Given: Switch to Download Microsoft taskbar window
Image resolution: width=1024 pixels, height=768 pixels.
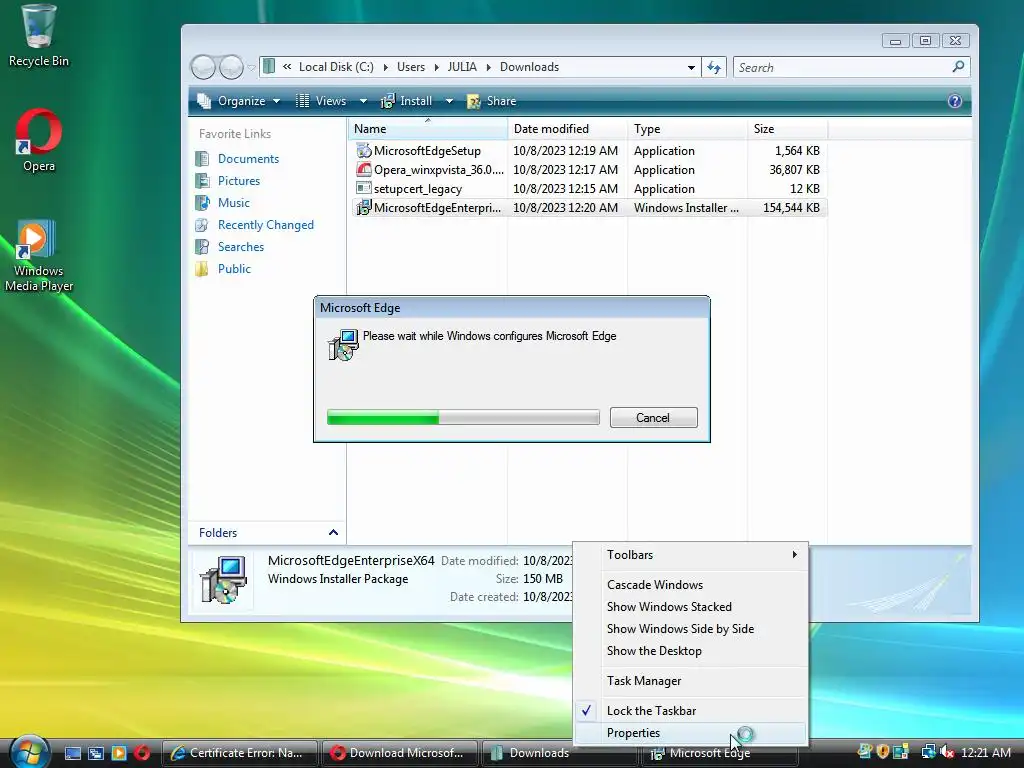Looking at the screenshot, I should (399, 753).
